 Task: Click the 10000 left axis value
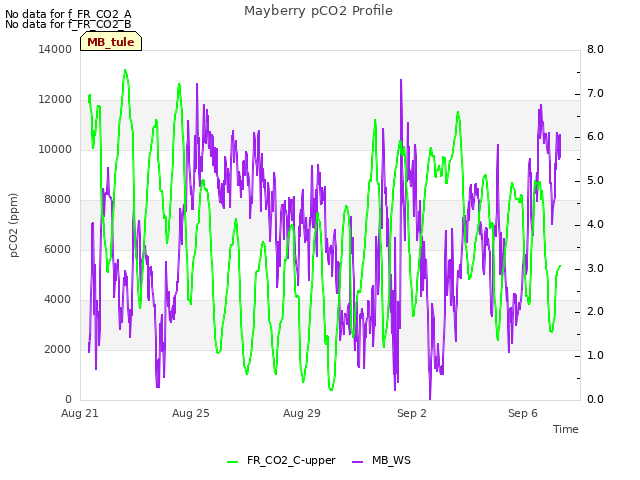55,150
